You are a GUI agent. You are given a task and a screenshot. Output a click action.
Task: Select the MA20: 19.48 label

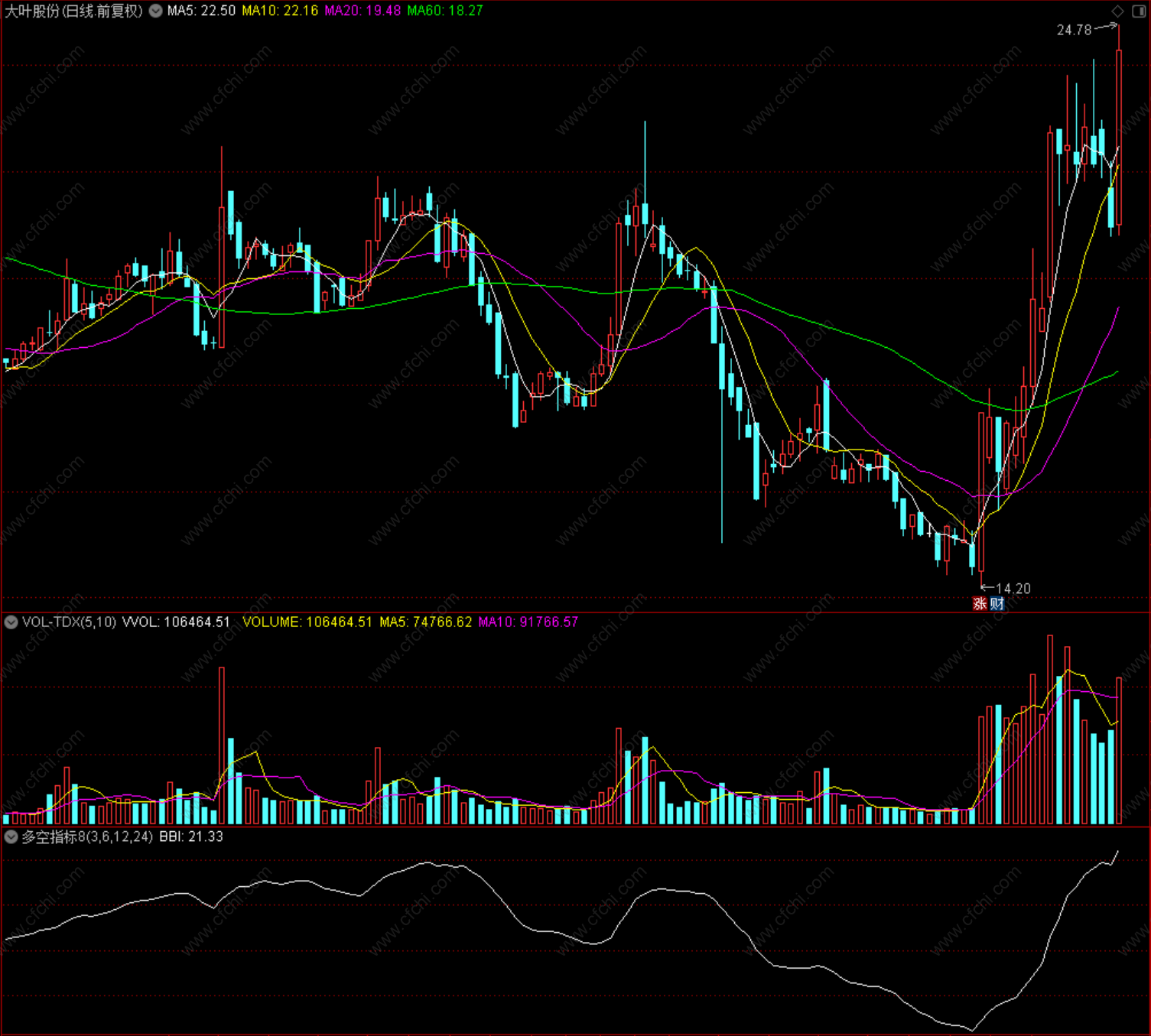pos(363,11)
